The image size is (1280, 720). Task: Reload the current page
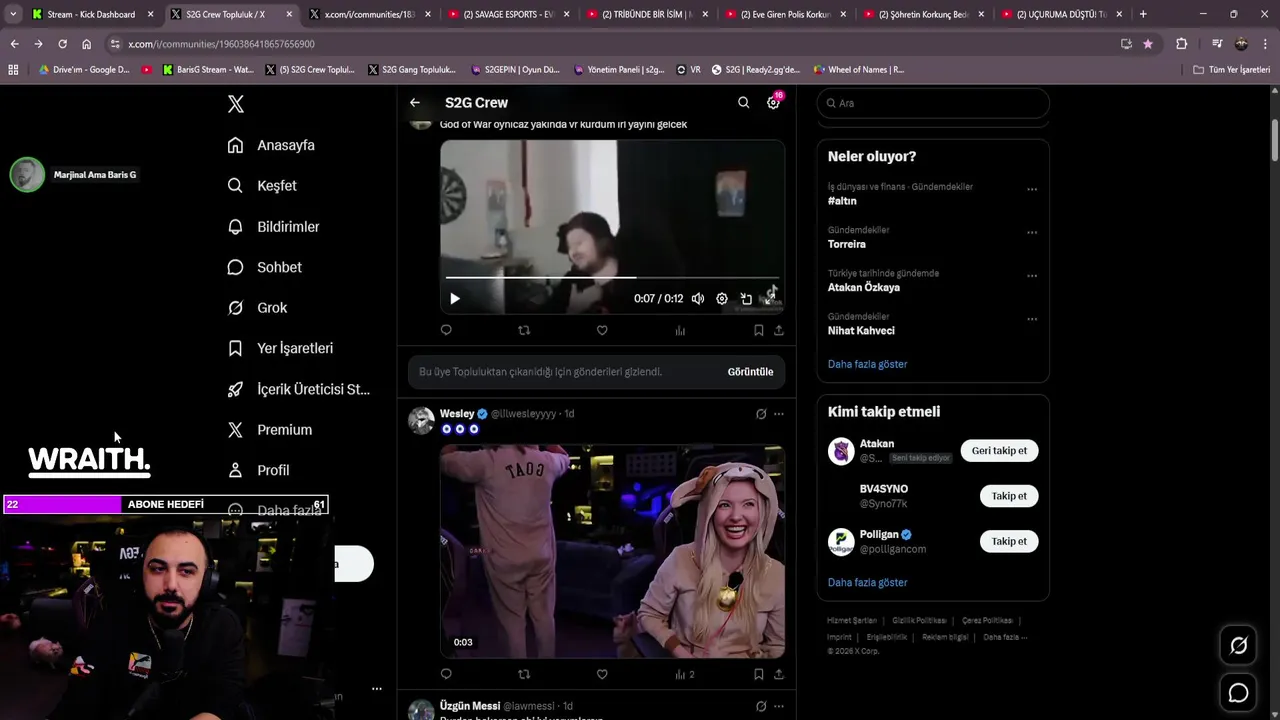tap(62, 44)
